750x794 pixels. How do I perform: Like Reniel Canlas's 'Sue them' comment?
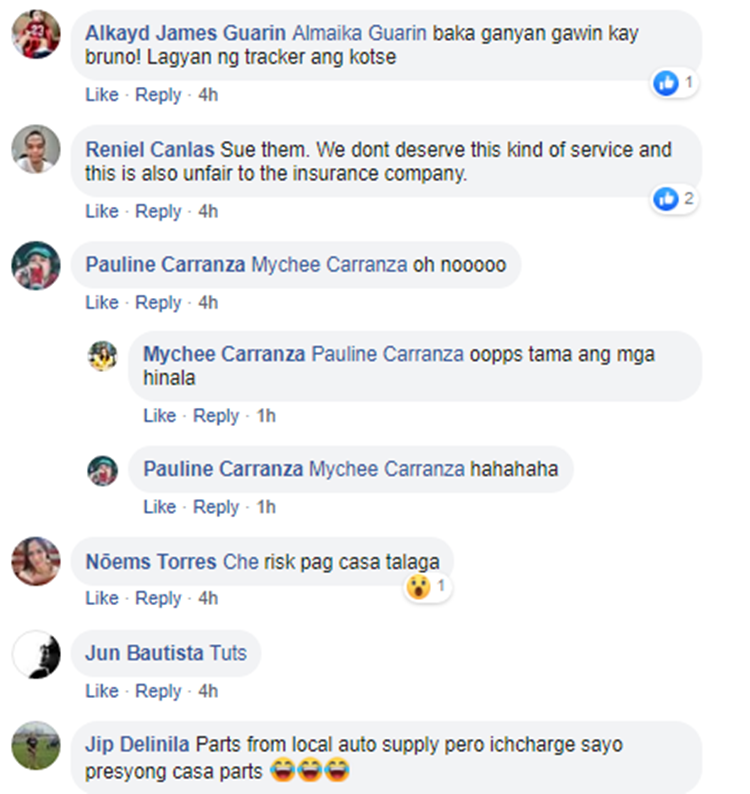click(x=102, y=211)
